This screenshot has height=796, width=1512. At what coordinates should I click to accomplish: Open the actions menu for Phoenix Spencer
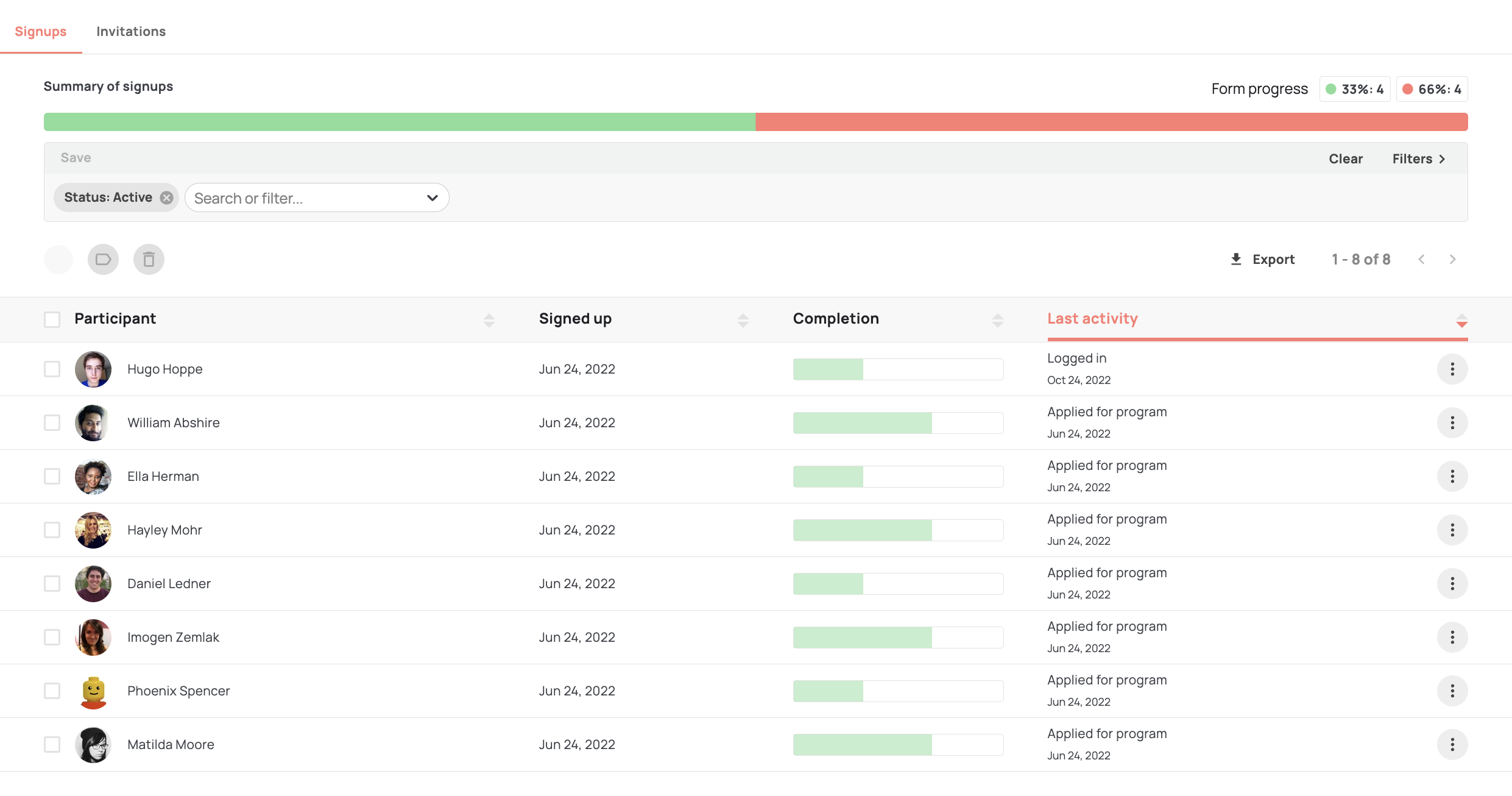click(x=1452, y=691)
